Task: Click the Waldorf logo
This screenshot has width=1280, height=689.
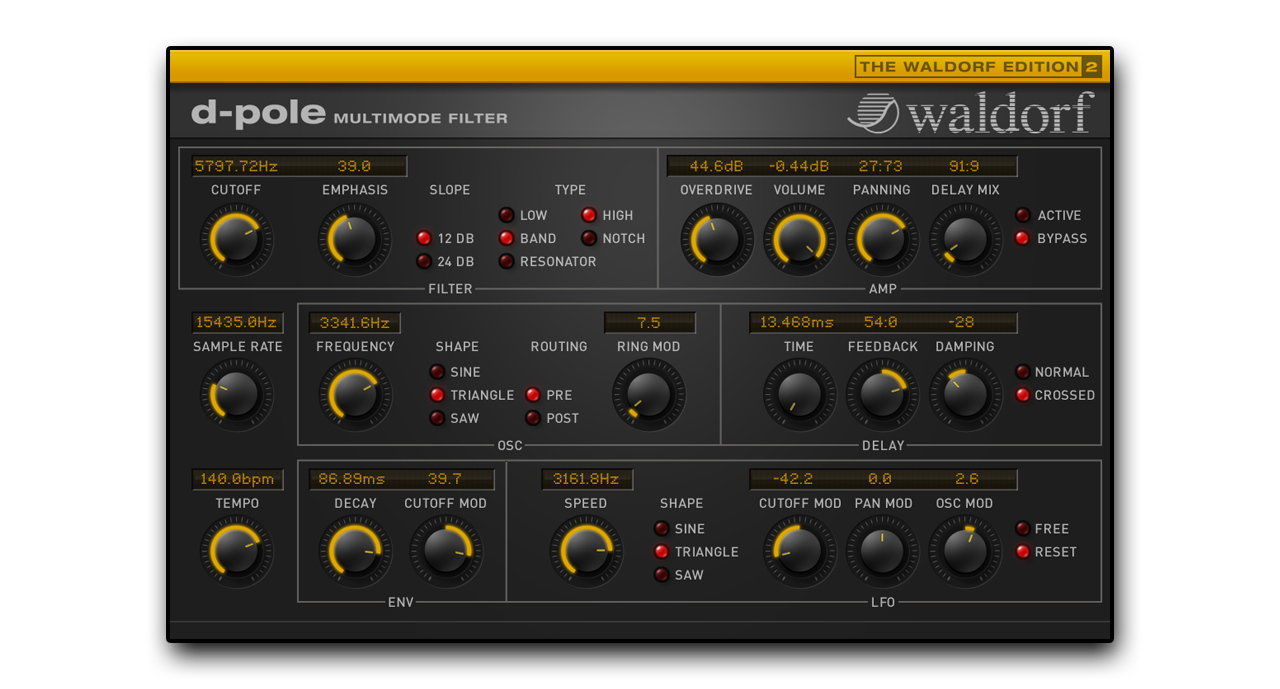Action: [971, 113]
